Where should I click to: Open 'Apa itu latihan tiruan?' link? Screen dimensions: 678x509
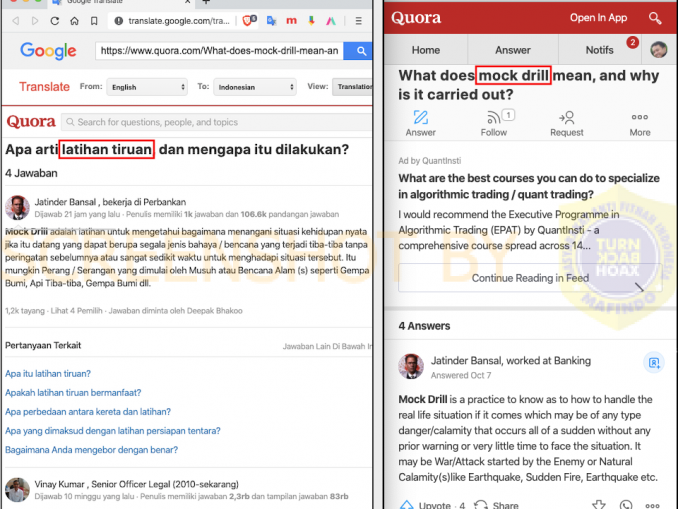48,374
